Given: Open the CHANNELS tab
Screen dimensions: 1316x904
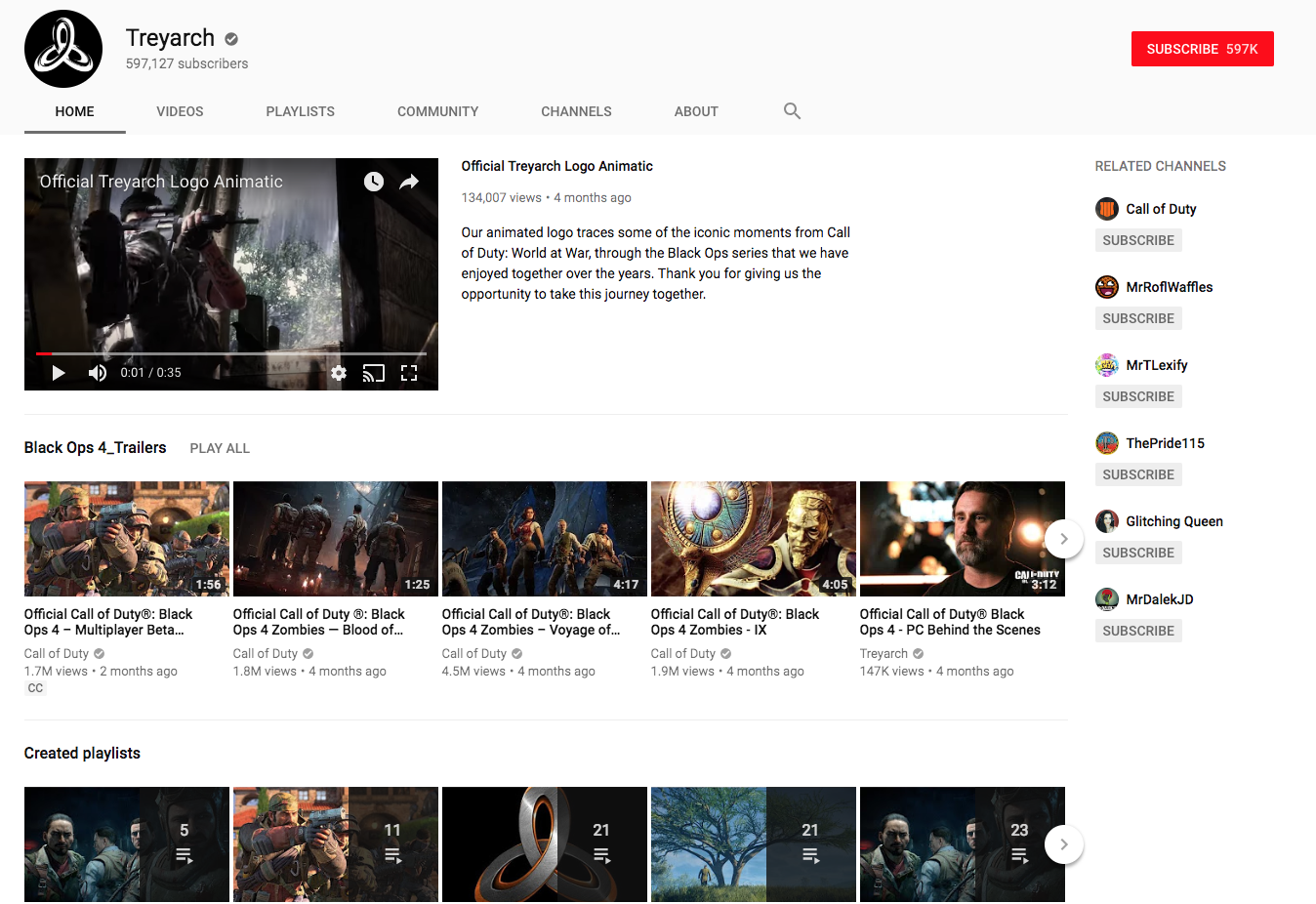Looking at the screenshot, I should (577, 111).
